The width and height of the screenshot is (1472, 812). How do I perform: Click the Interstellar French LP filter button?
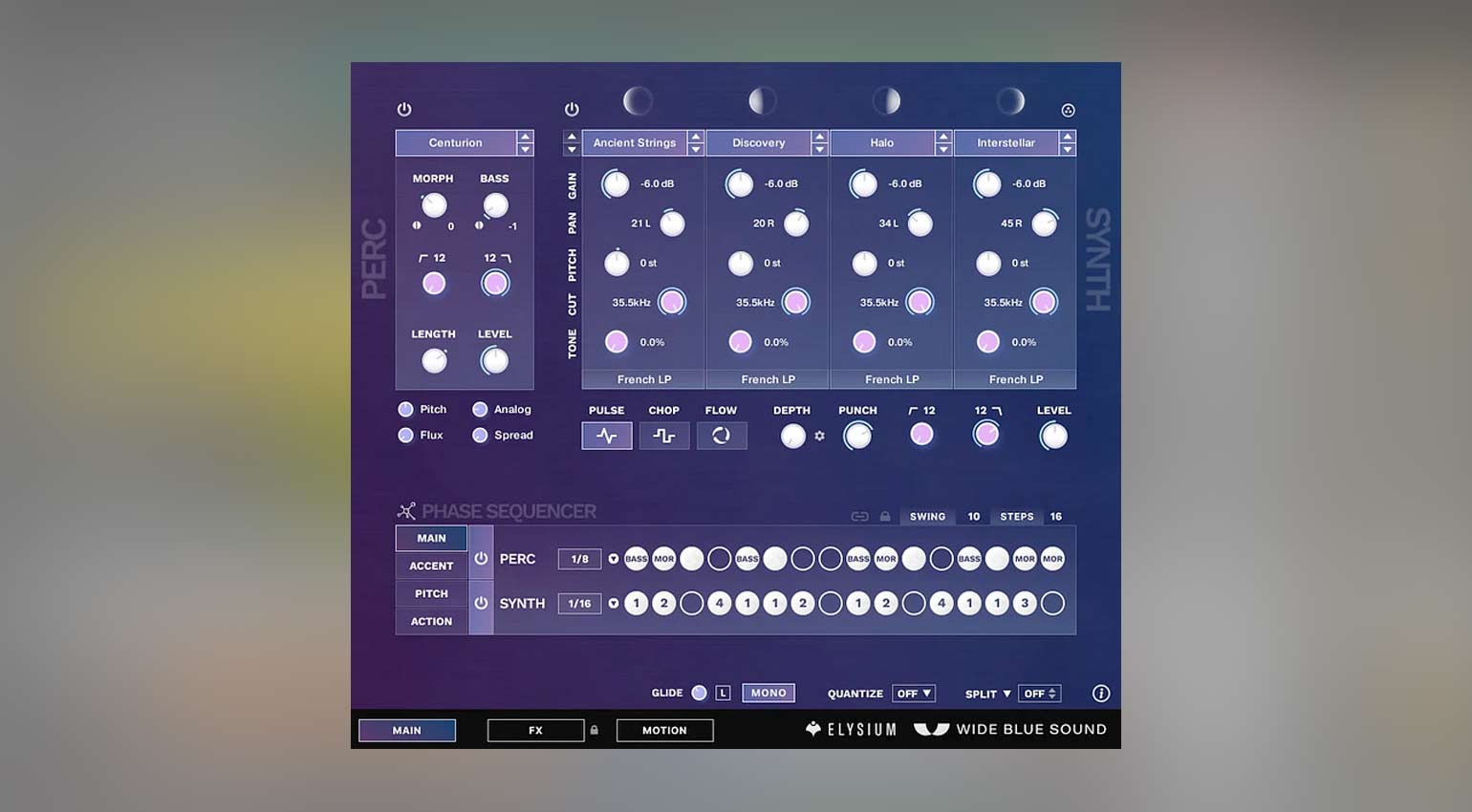tap(1015, 379)
